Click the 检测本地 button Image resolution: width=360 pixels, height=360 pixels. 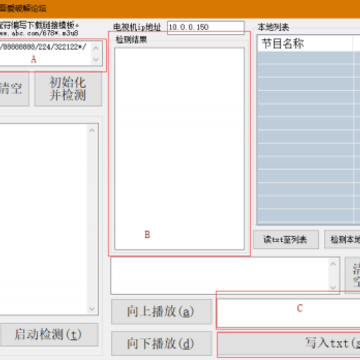[x=342, y=239]
